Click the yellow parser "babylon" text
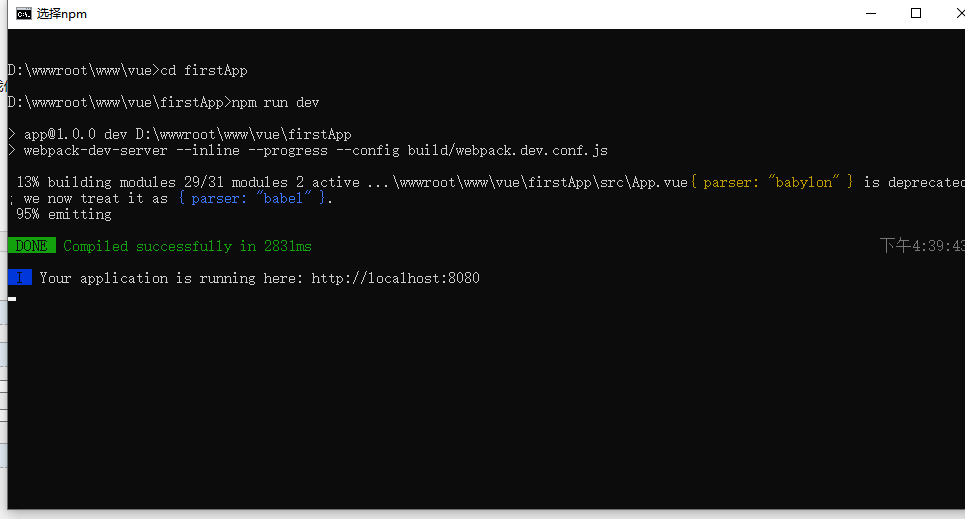This screenshot has width=965, height=519. 779,182
